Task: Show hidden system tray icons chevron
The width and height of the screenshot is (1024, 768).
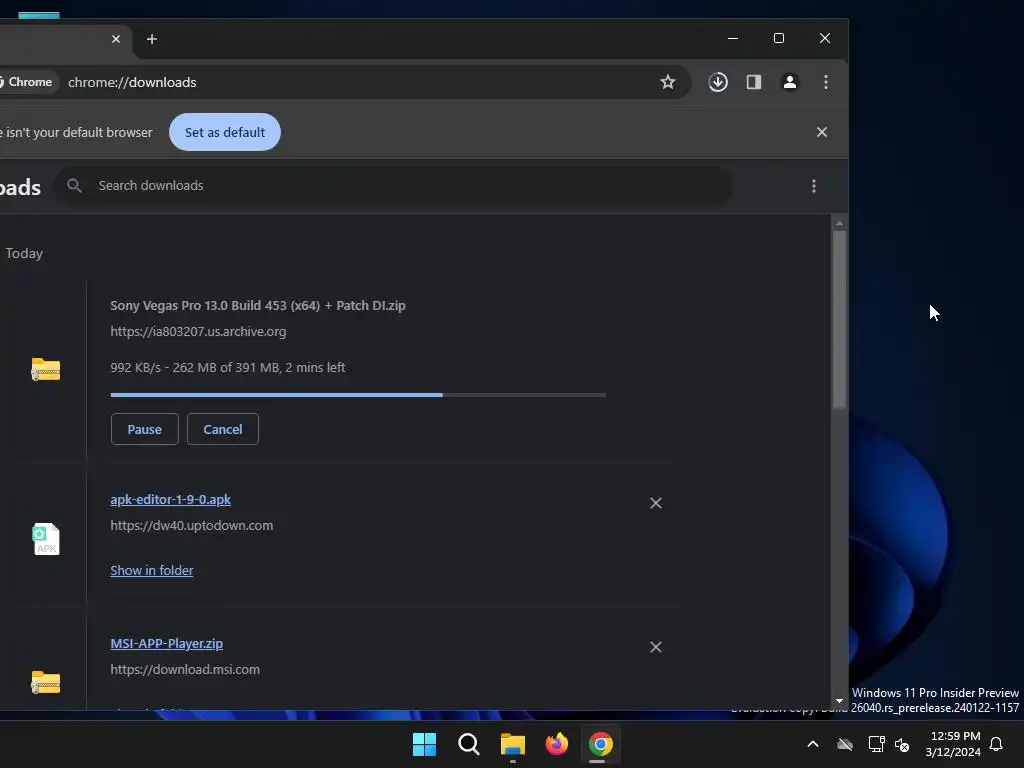Action: (x=813, y=744)
